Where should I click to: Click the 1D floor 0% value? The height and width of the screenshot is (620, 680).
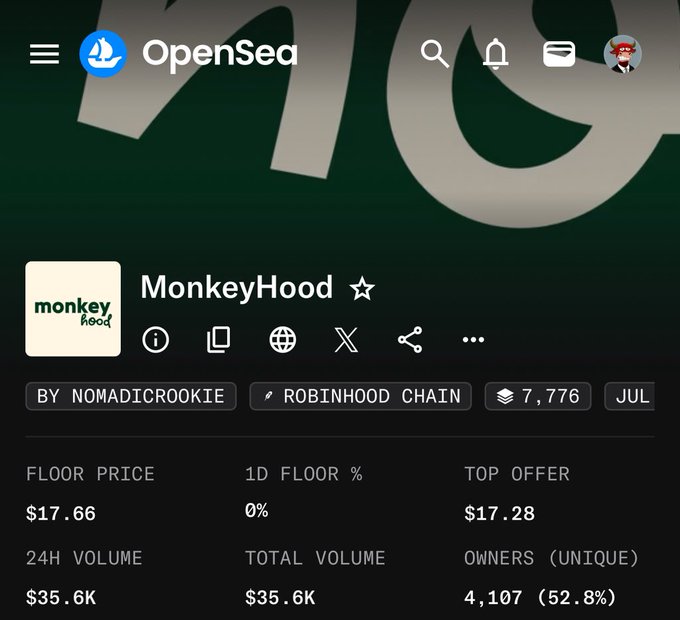[x=256, y=511]
